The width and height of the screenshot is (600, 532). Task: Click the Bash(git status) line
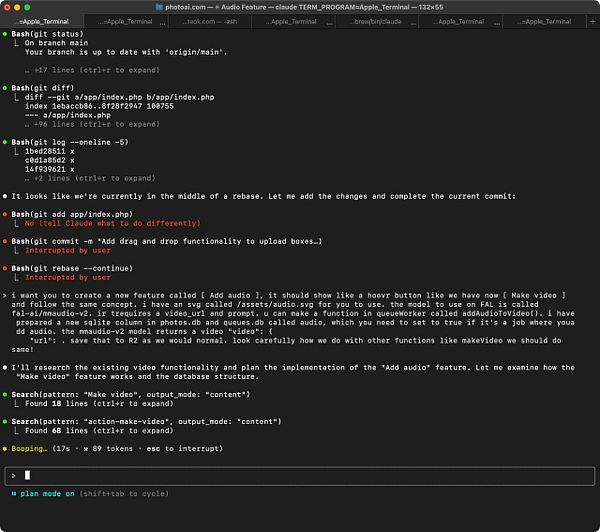pyautogui.click(x=47, y=34)
